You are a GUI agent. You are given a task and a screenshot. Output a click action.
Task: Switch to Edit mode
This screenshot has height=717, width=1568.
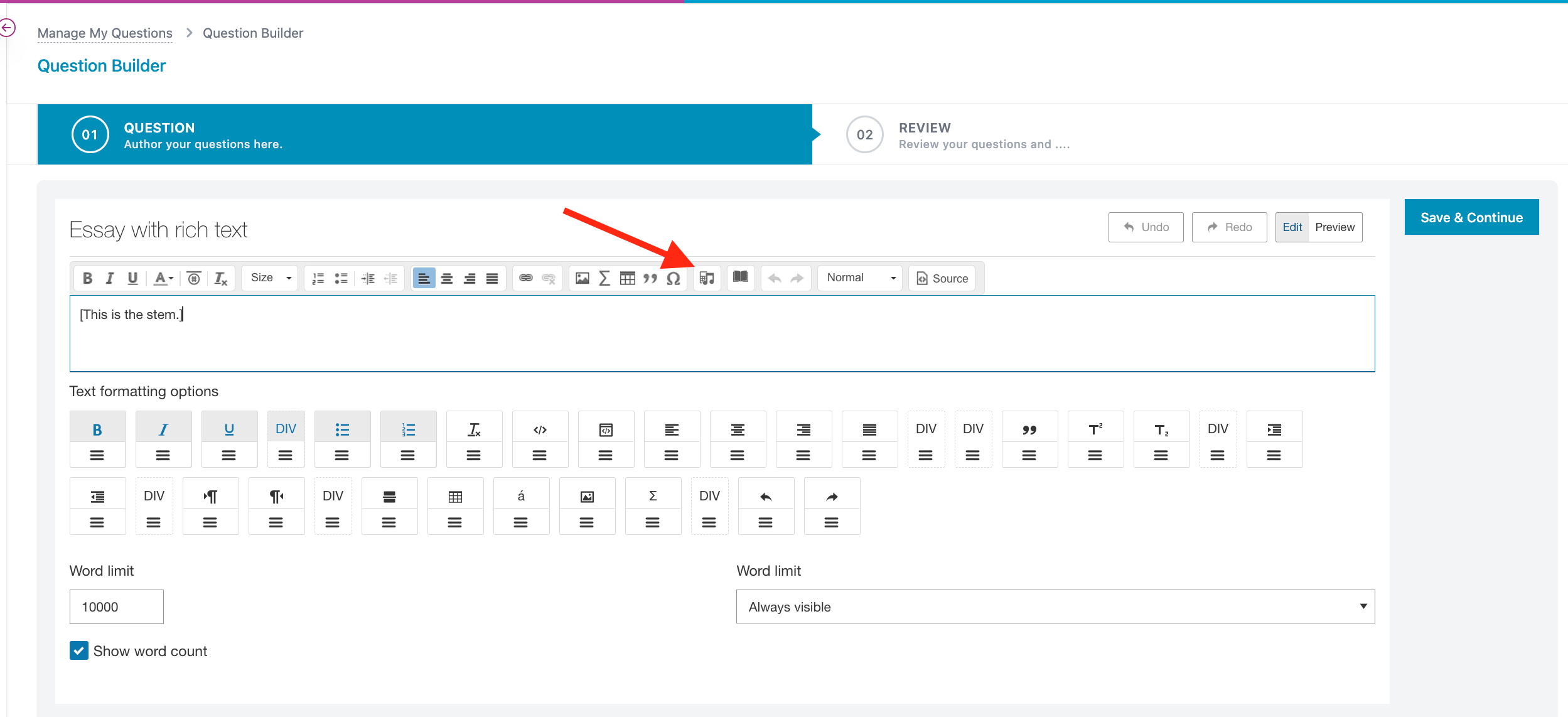coord(1292,227)
